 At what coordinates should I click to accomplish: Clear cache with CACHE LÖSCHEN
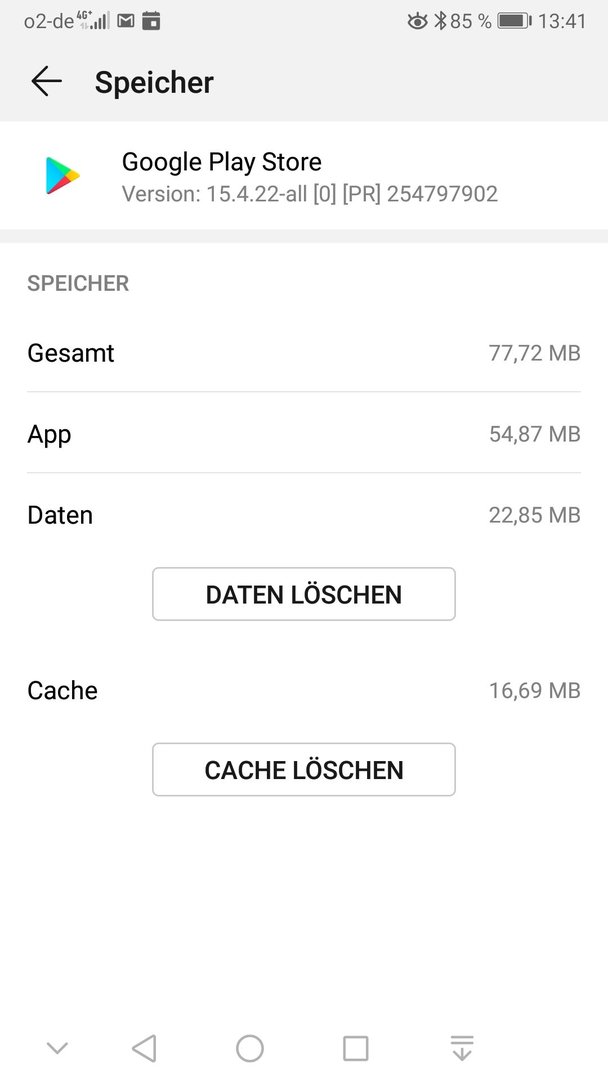click(304, 769)
